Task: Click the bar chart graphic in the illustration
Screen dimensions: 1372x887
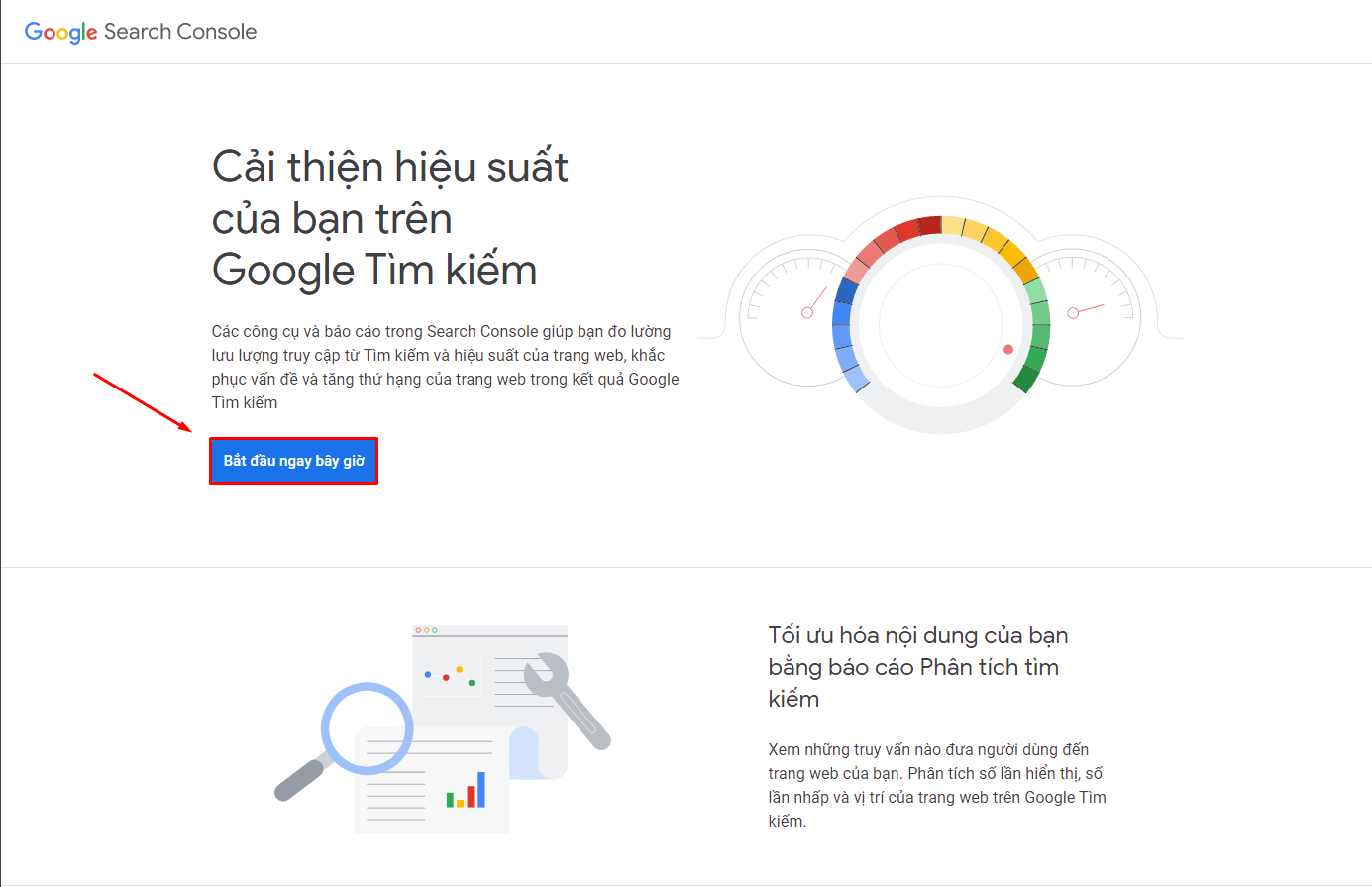Action: point(464,793)
